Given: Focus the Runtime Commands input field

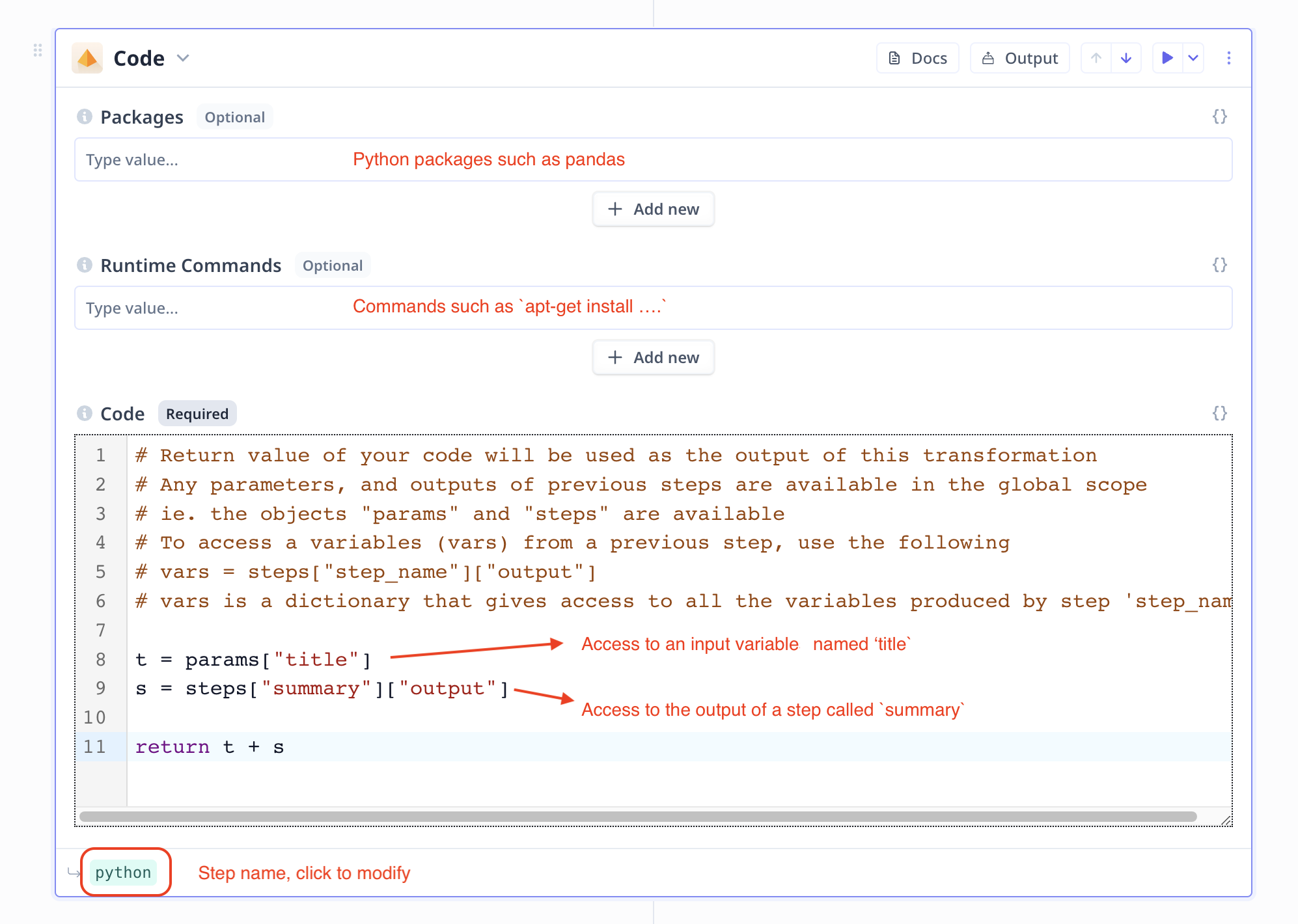Looking at the screenshot, I should coord(653,308).
